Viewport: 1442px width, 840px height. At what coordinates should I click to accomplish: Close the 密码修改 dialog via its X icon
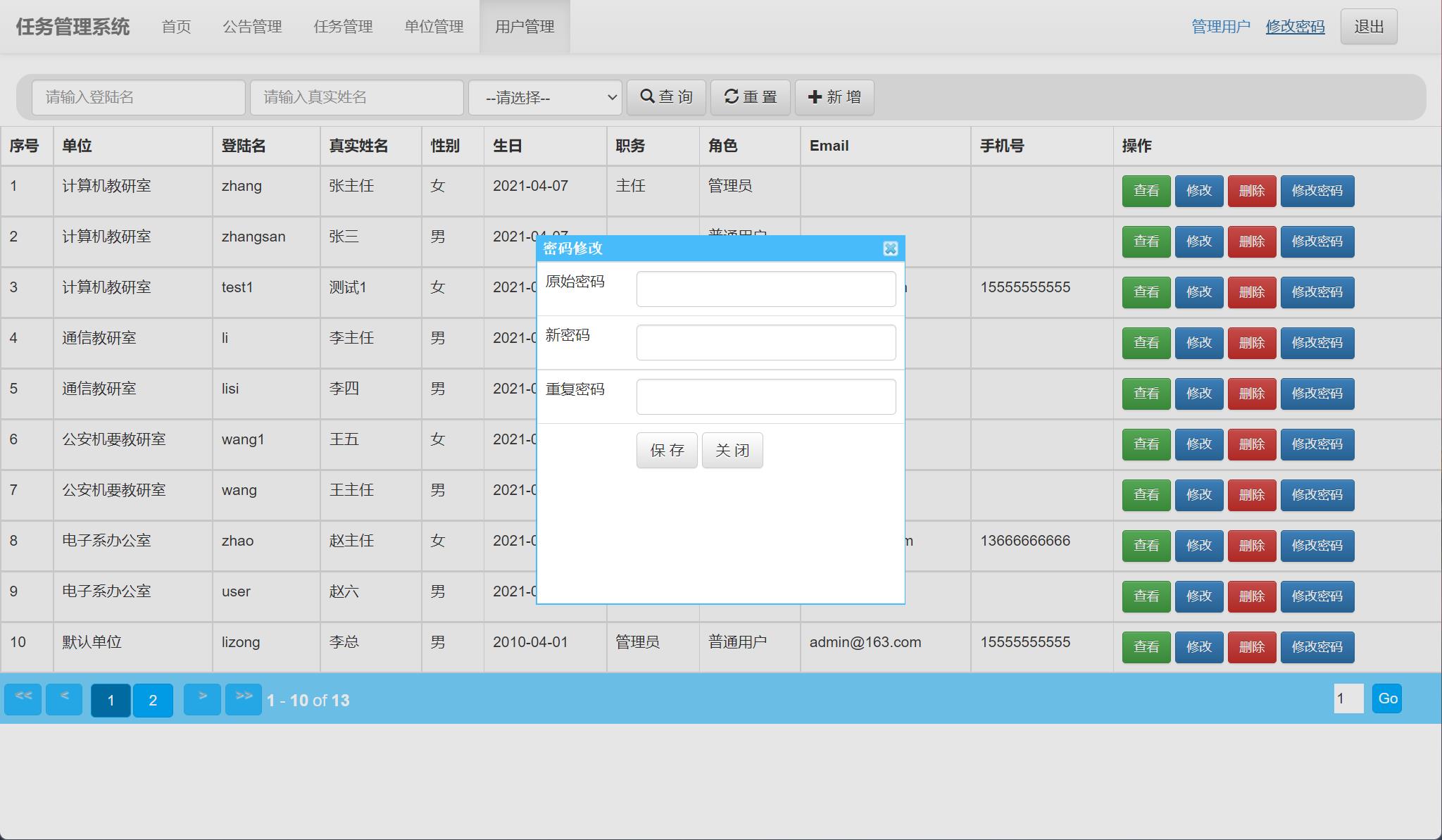tap(891, 249)
